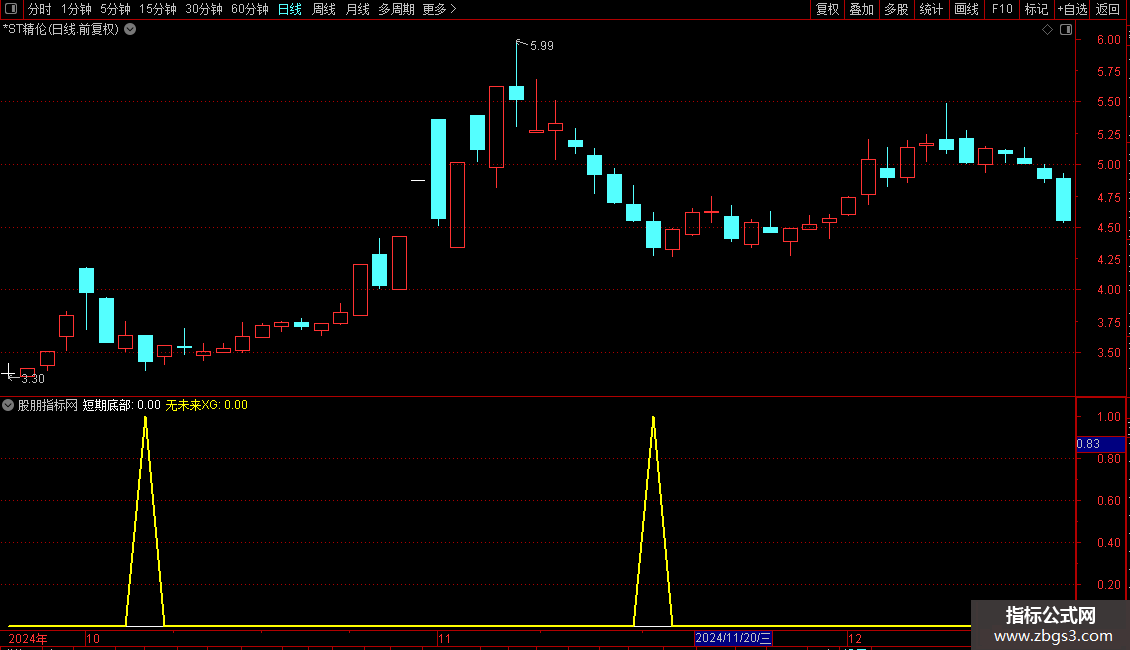
Task: Open the 复权 adjustment menu
Action: tap(827, 9)
